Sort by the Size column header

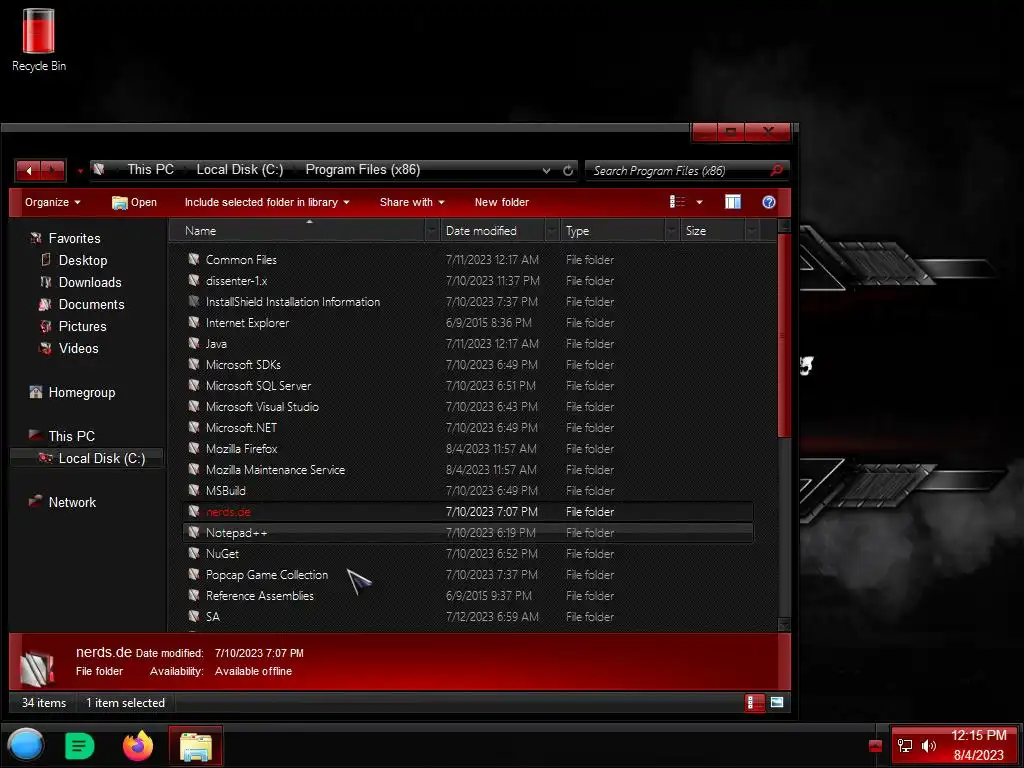[712, 231]
